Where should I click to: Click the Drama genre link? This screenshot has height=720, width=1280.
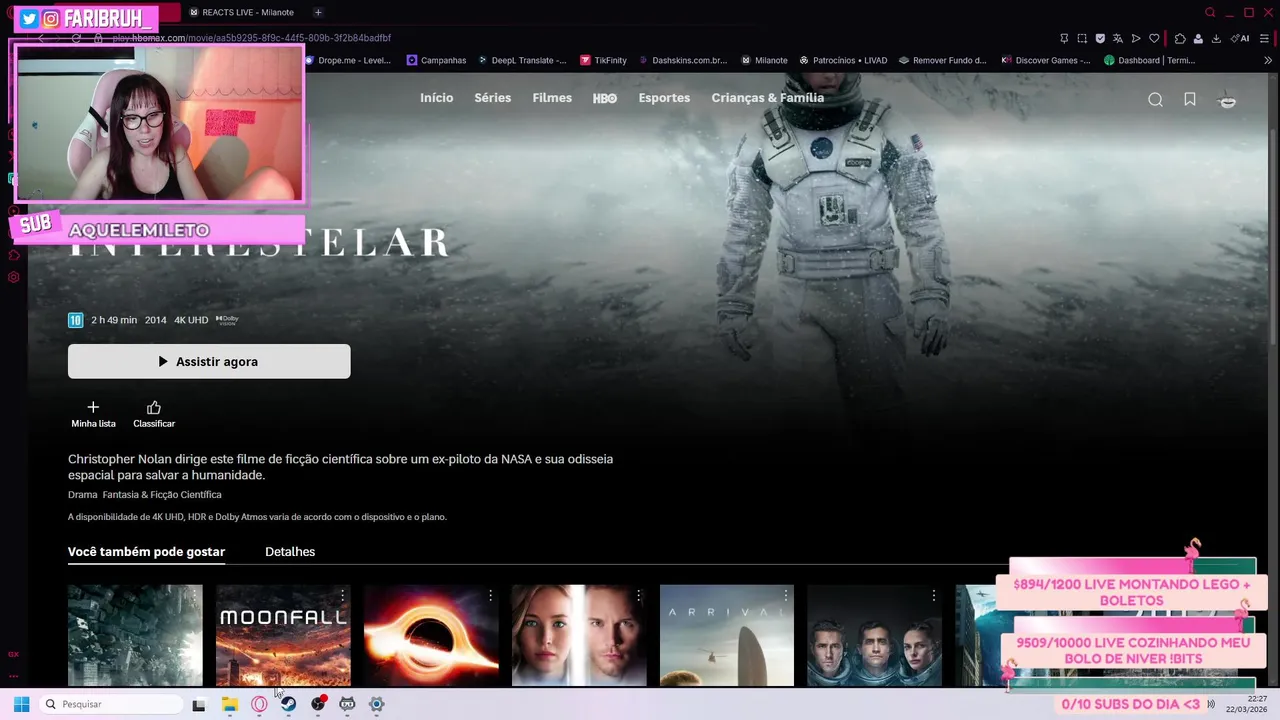[82, 495]
